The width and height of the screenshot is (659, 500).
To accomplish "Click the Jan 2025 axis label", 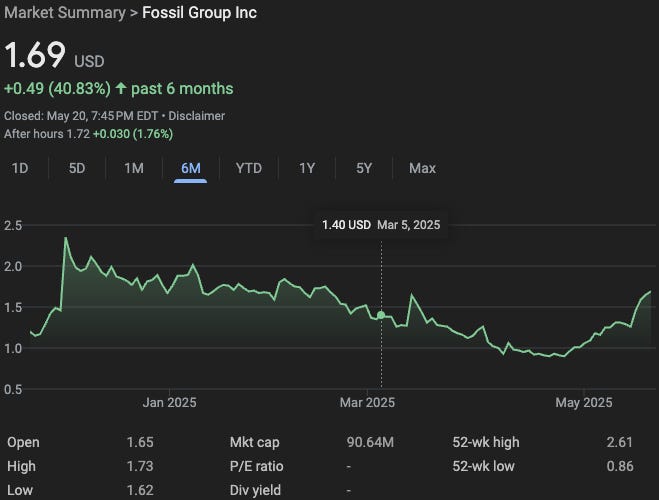I will (x=169, y=403).
